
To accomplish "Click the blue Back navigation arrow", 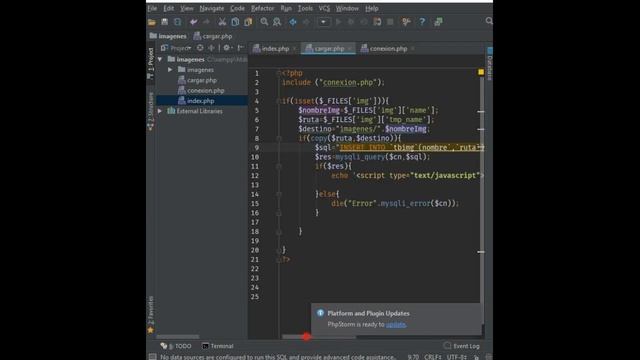I will click(x=293, y=22).
